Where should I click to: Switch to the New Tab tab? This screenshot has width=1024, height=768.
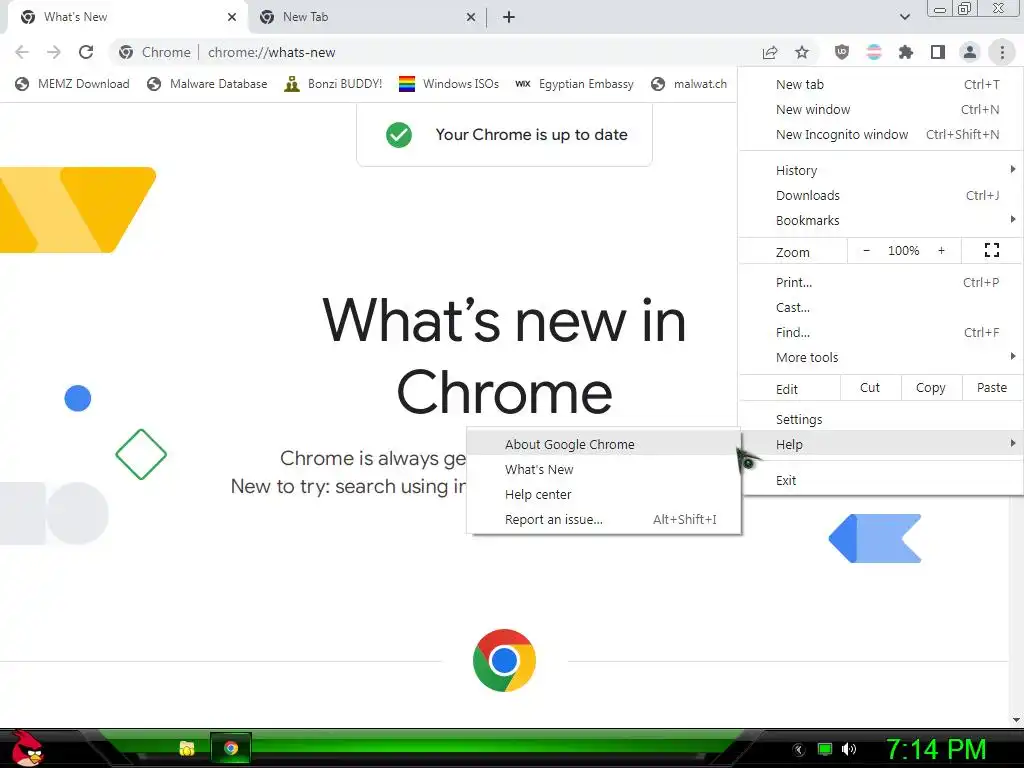[368, 17]
